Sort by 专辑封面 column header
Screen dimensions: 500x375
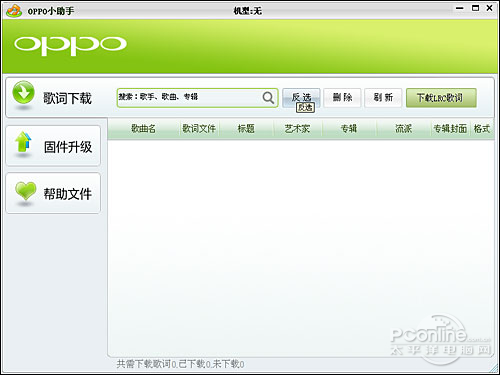(x=450, y=129)
